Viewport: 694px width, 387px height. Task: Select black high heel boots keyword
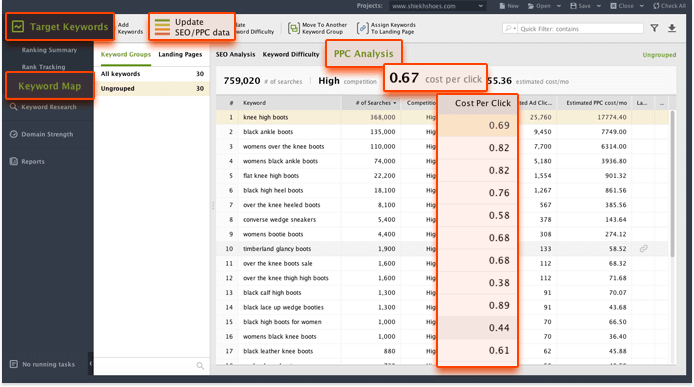[x=273, y=190]
